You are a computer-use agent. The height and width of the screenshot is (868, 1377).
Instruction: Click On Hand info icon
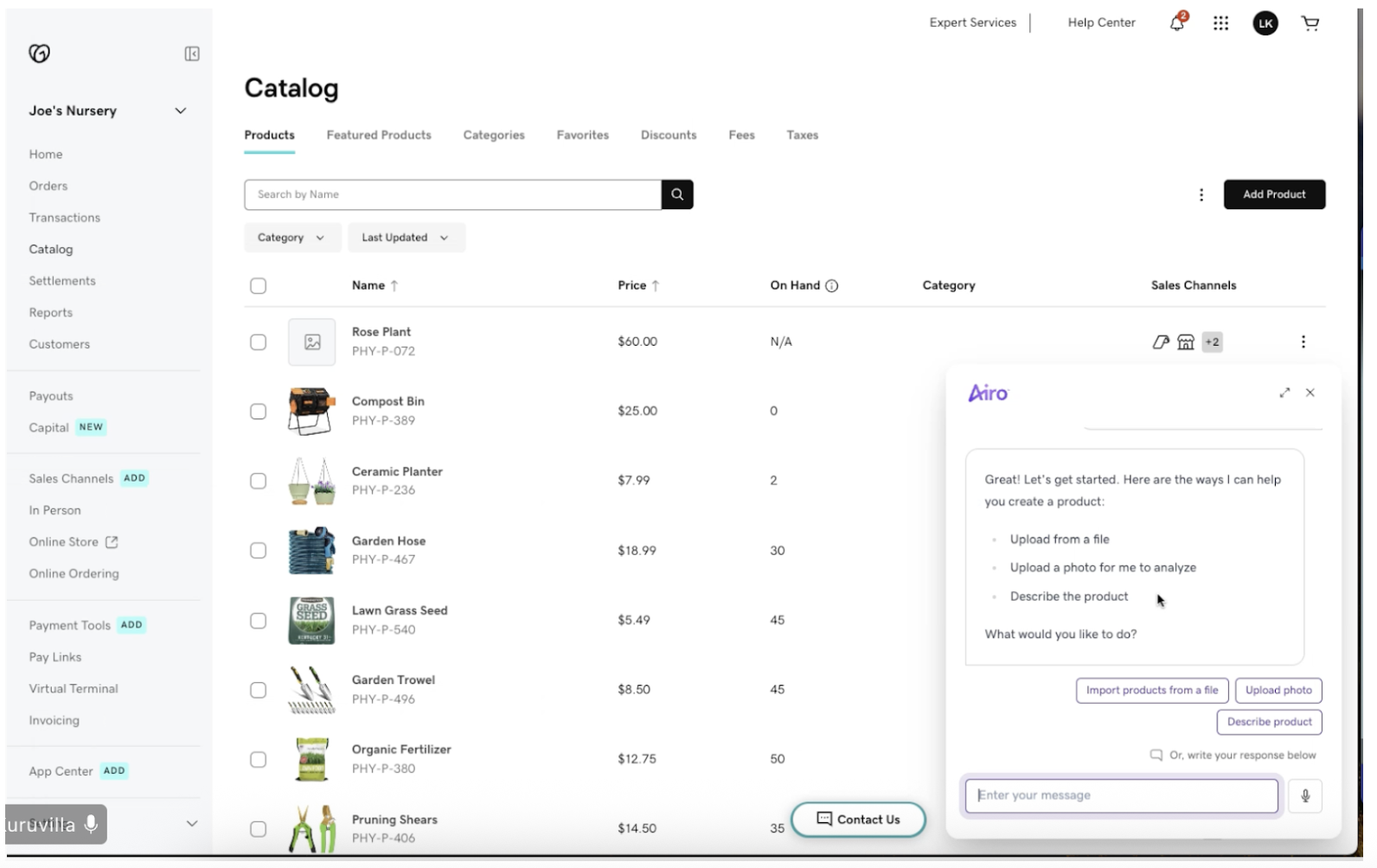[x=831, y=285]
